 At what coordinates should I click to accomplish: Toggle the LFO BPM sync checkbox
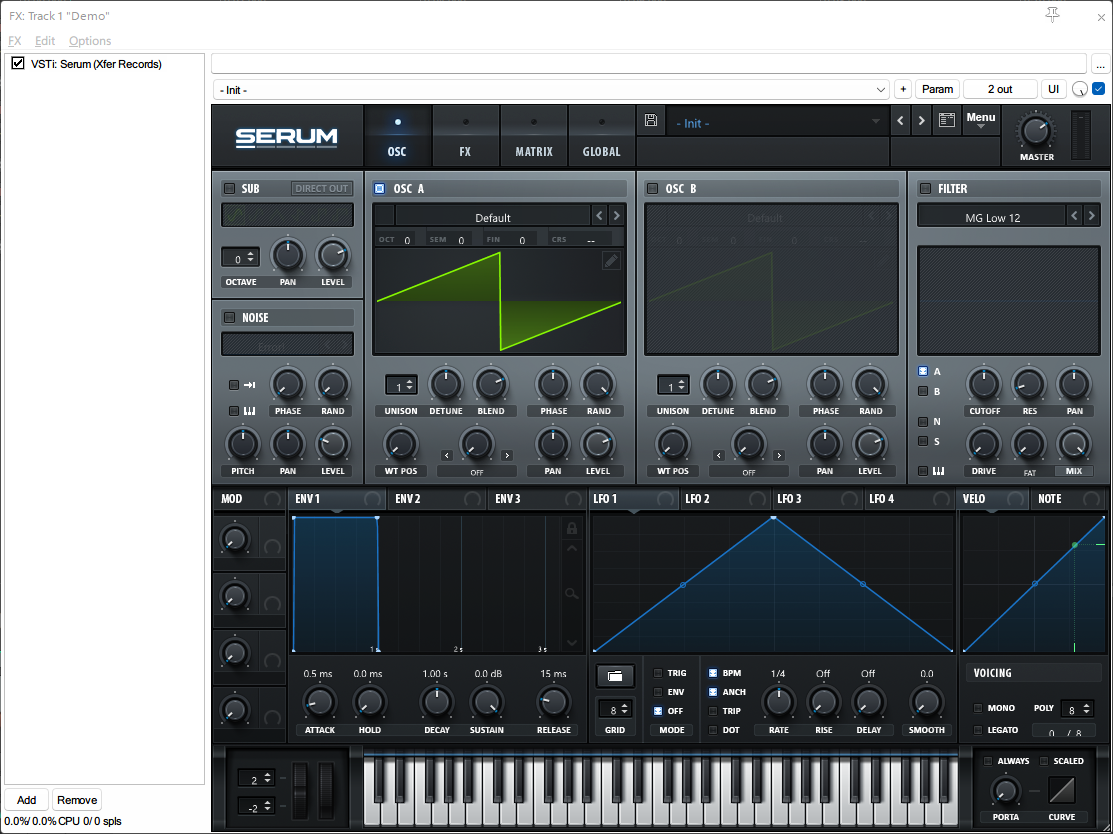tap(713, 673)
